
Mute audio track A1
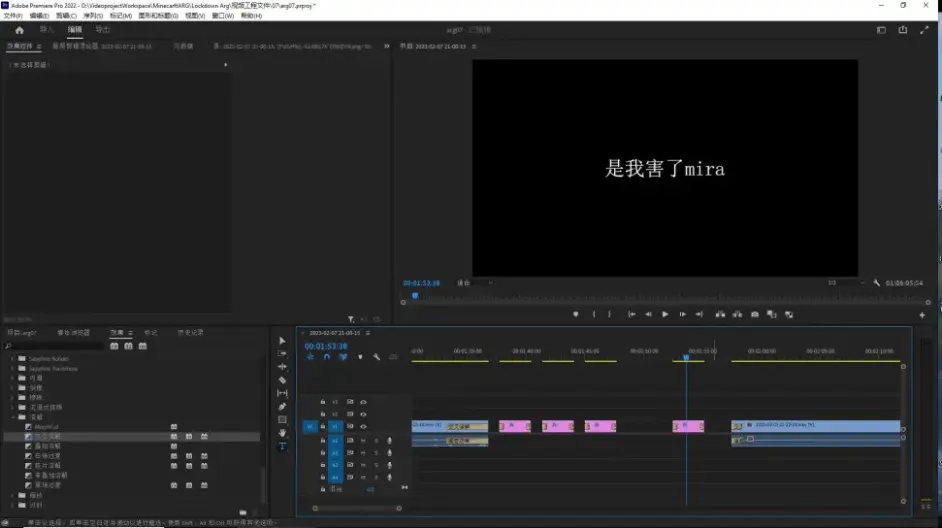coord(363,440)
